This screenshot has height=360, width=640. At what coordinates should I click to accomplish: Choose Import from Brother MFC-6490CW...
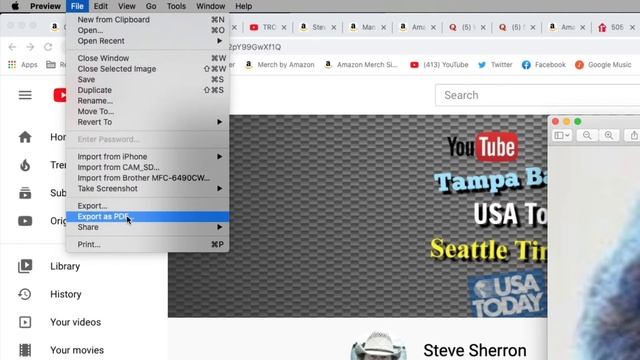point(147,178)
